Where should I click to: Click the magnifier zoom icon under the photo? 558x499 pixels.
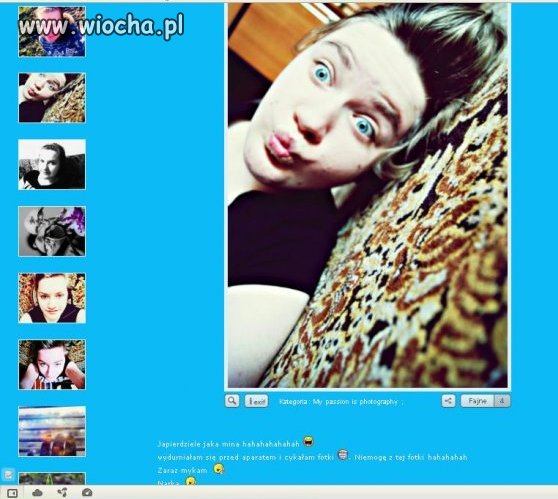click(232, 401)
